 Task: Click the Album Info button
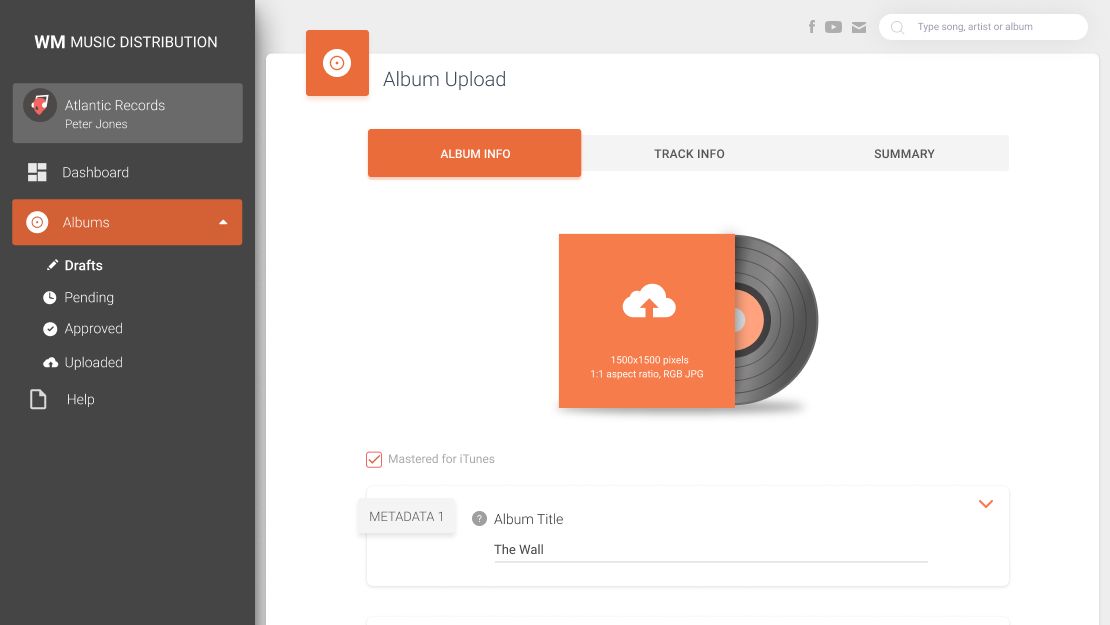(474, 153)
